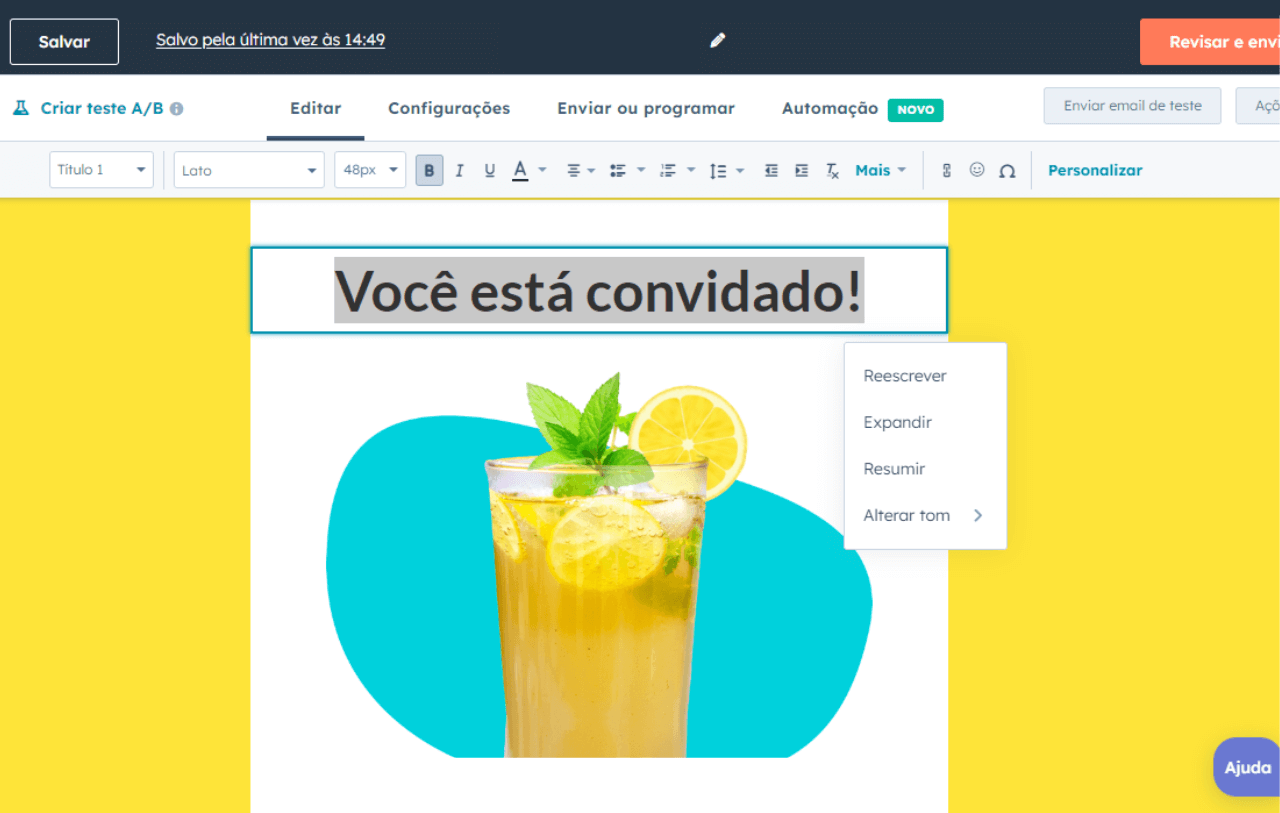The width and height of the screenshot is (1280, 813).
Task: Click the text color icon
Action: 520,170
